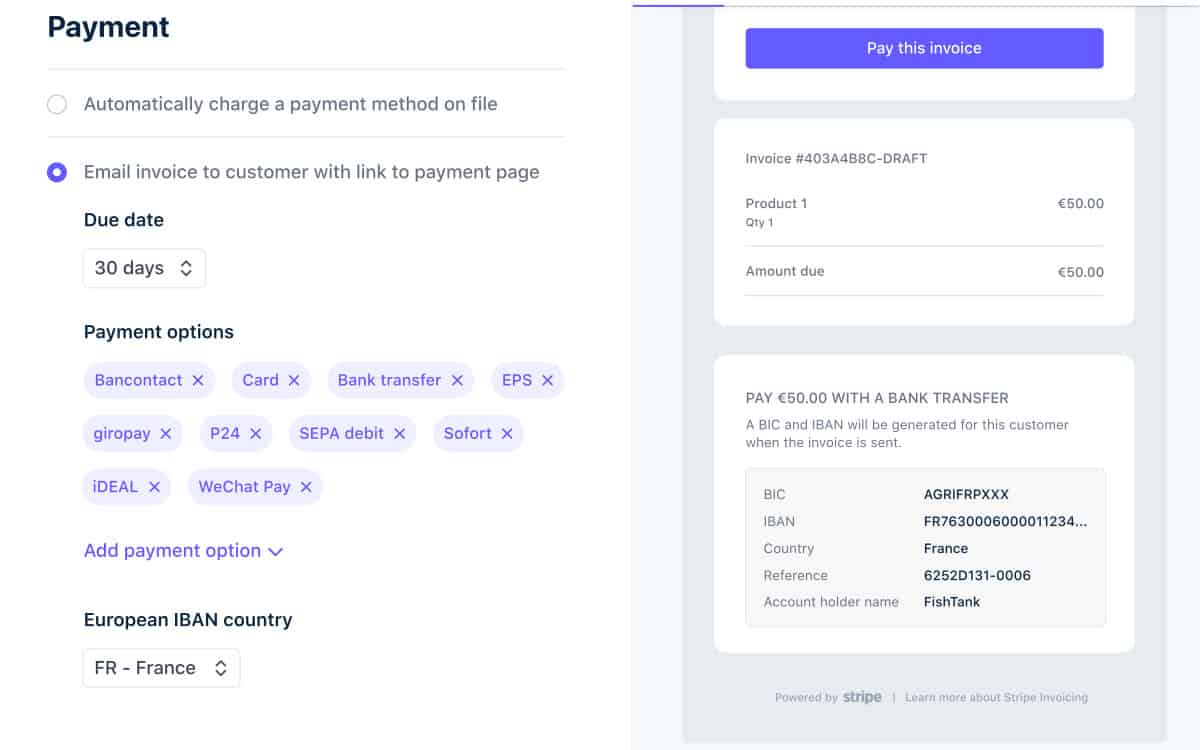Remove the WeChat Pay payment option
The height and width of the screenshot is (750, 1200).
306,487
